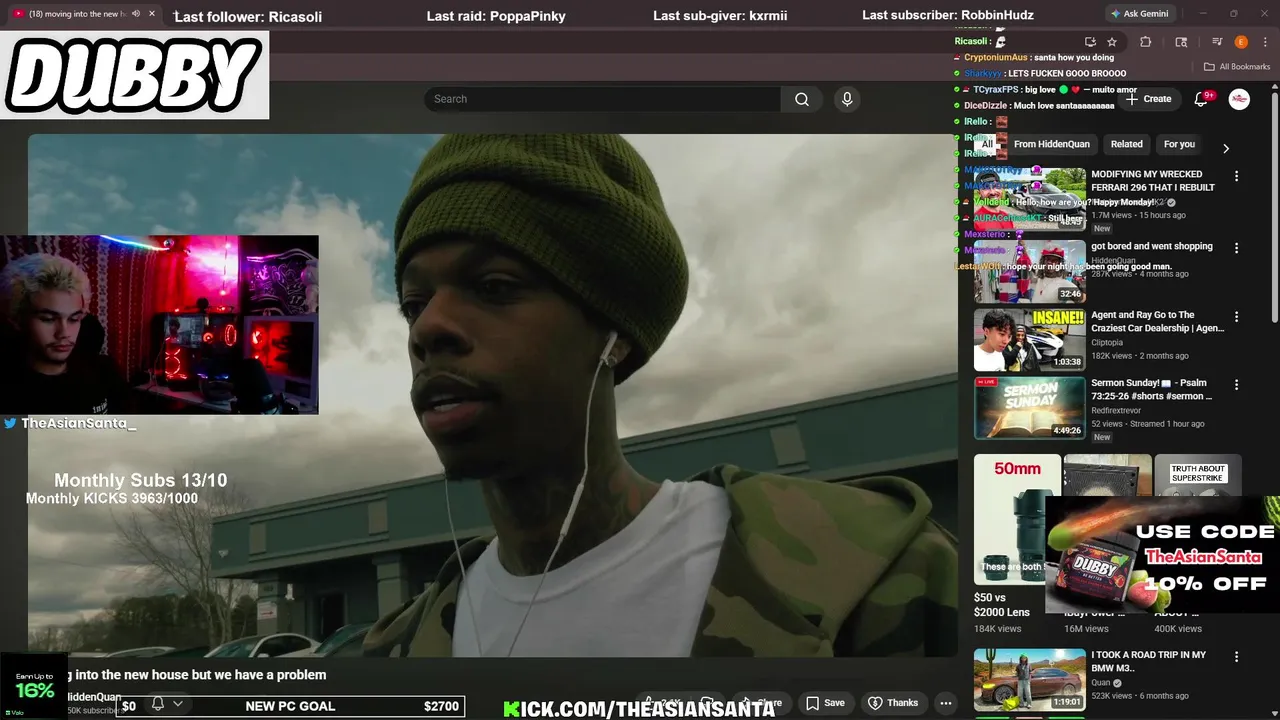Open 'MODIFYING MY WRECKED FERRARI 296' video title
This screenshot has height=720, width=1280.
[1153, 181]
